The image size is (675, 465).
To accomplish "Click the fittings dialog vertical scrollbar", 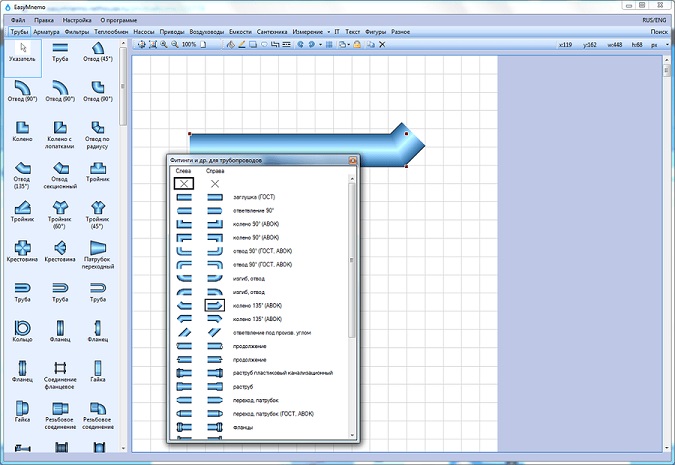I will 351,260.
